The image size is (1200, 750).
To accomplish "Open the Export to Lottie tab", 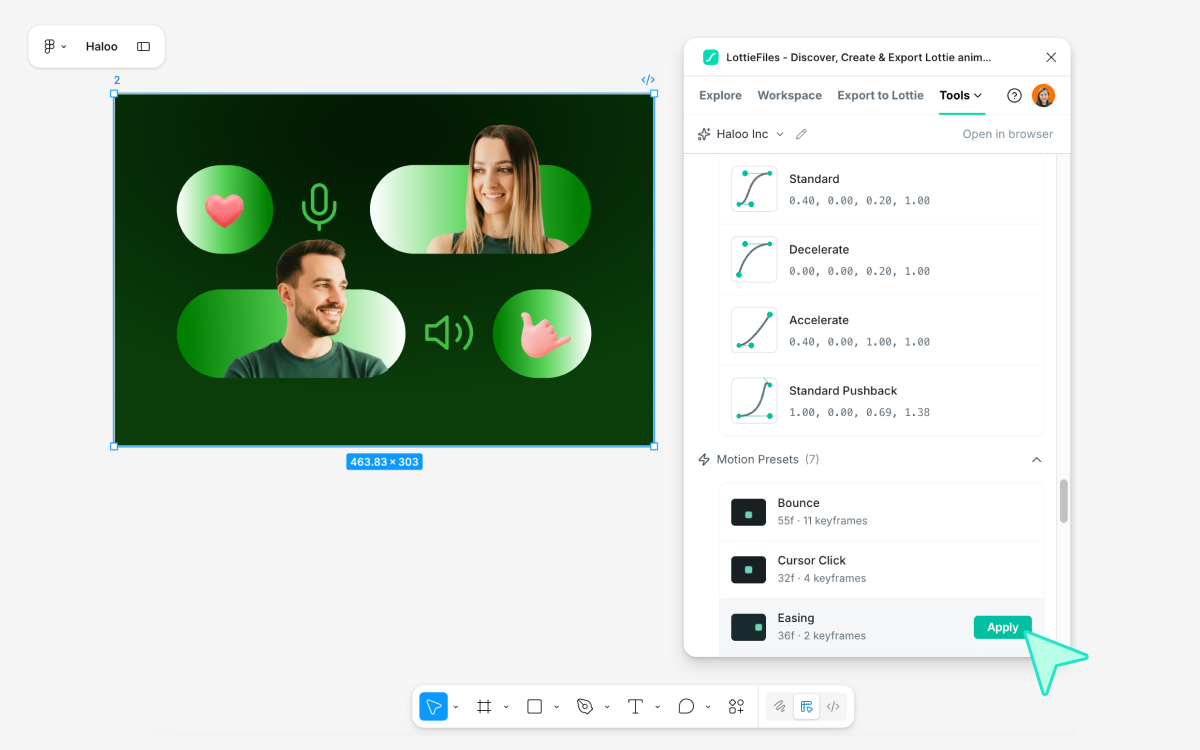I will coord(880,96).
